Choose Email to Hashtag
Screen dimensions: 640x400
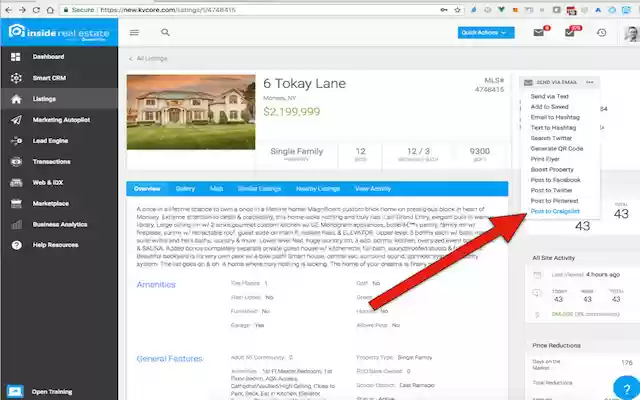[555, 117]
